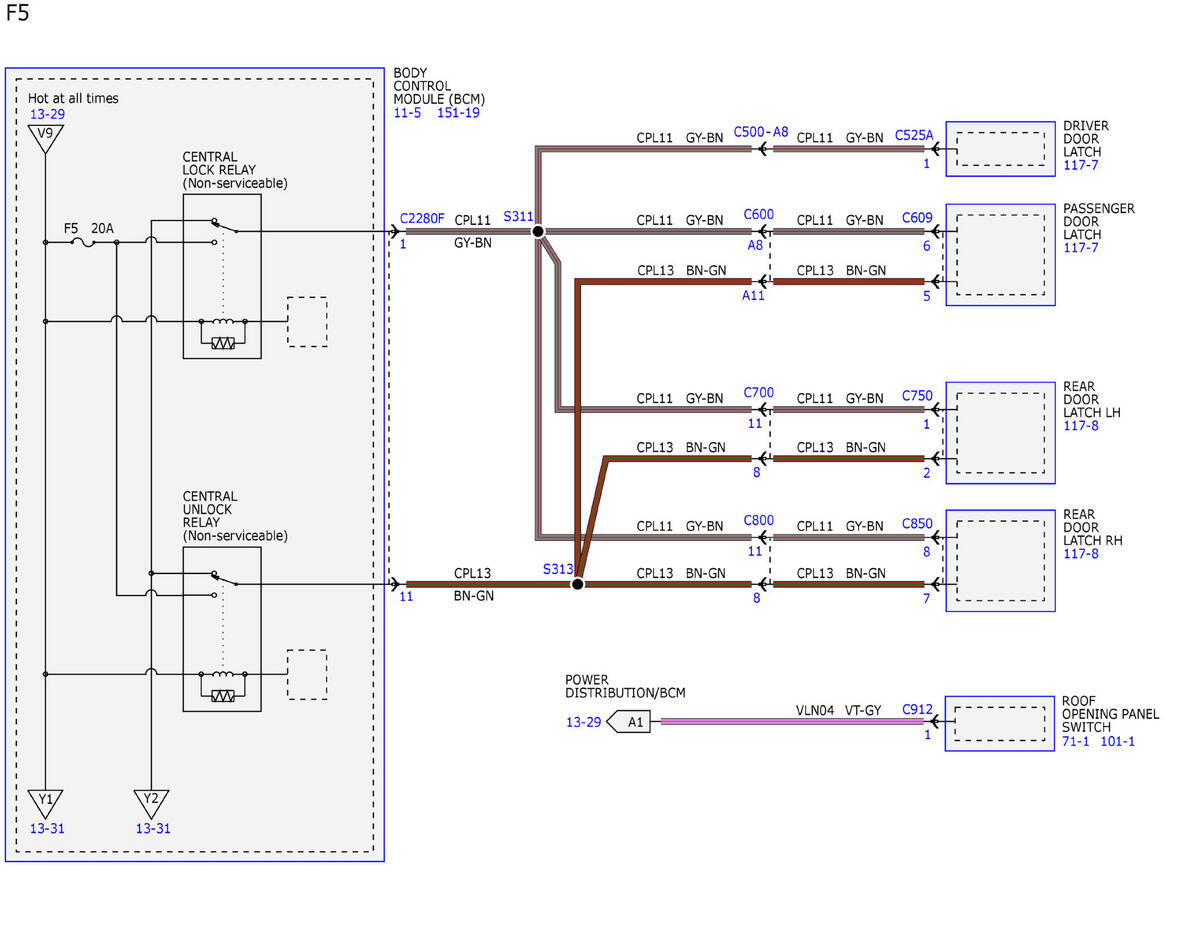
Task: Open the 117-8 link under Rear Door Latch LH
Action: [x=1081, y=425]
